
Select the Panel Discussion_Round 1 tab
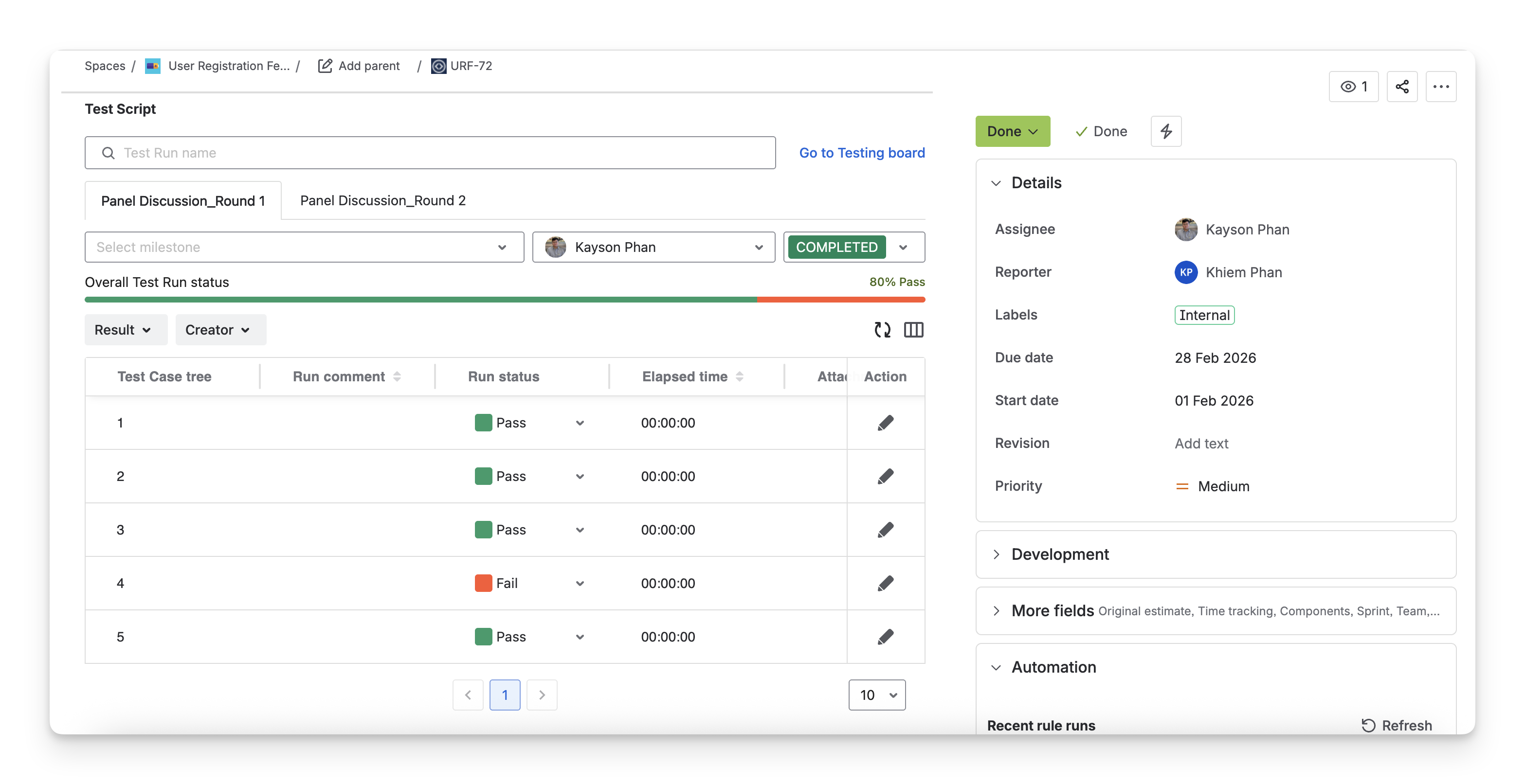pyautogui.click(x=183, y=201)
